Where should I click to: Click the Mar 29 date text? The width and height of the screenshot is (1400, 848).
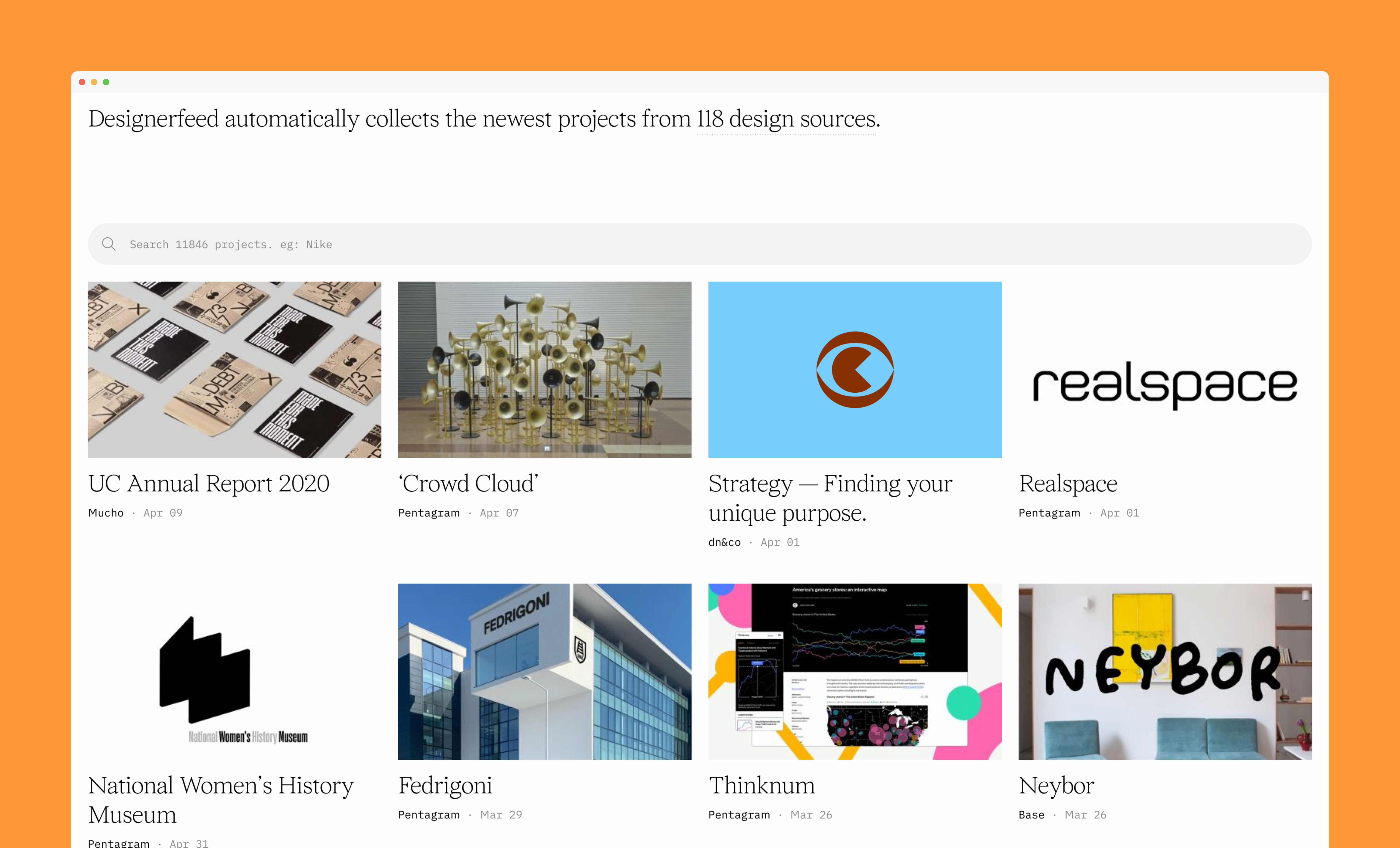(501, 815)
